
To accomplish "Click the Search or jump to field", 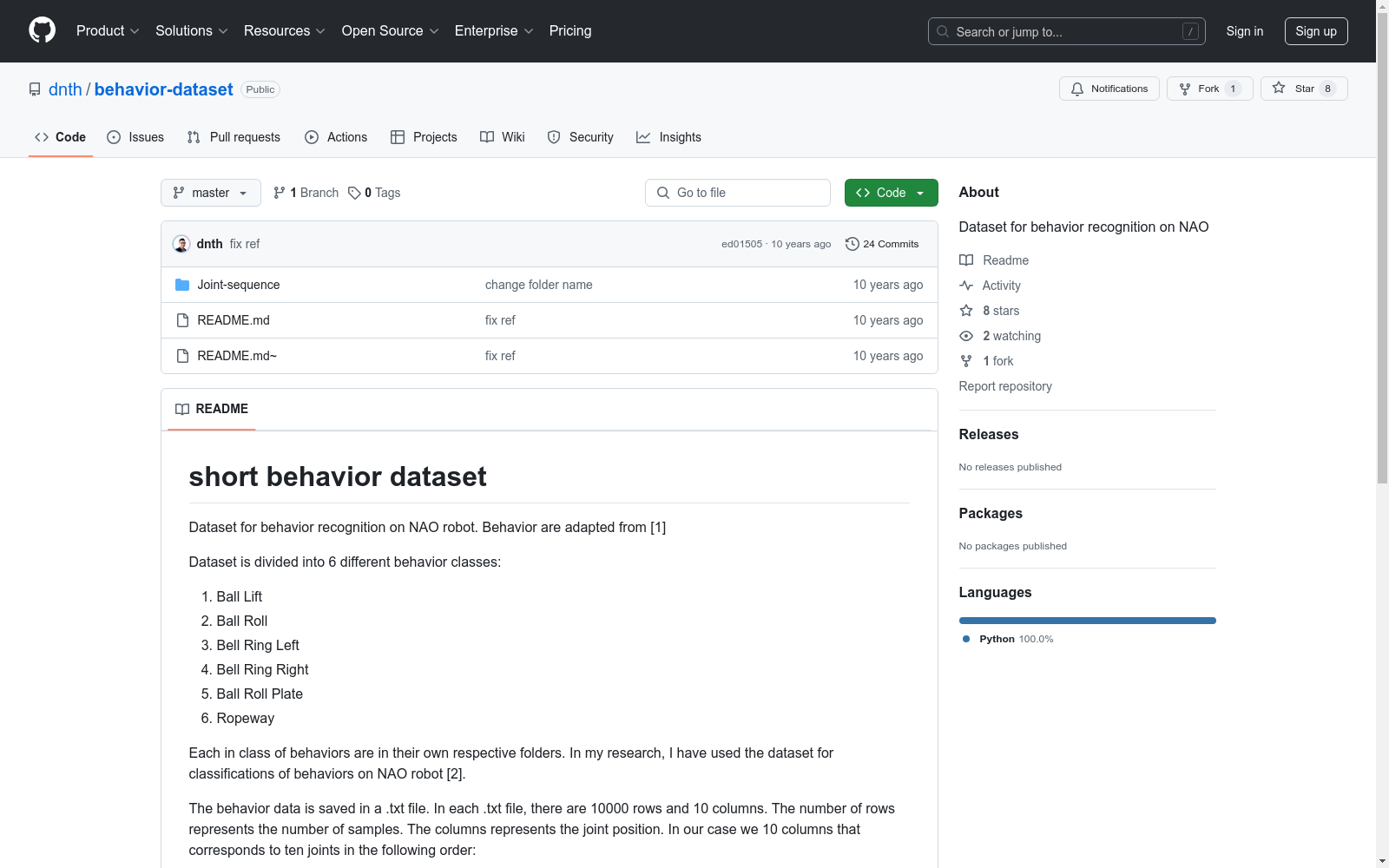I will tap(1067, 31).
